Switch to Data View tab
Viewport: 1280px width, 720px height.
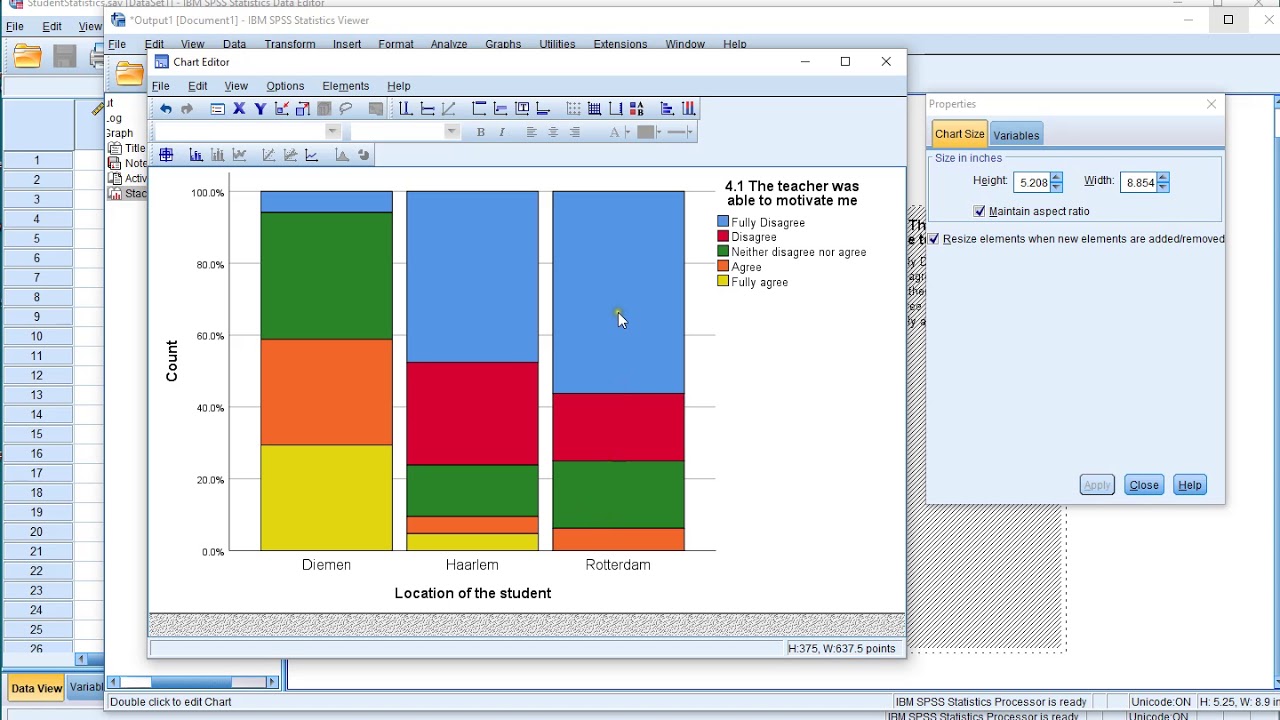(x=36, y=688)
